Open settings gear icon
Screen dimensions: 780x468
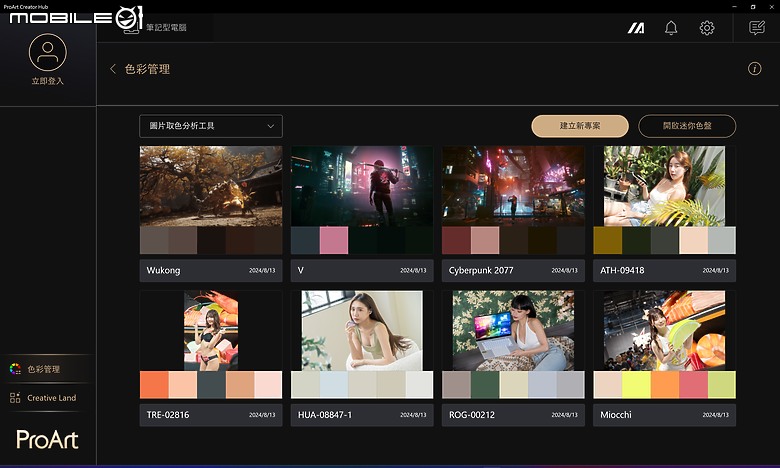(707, 28)
